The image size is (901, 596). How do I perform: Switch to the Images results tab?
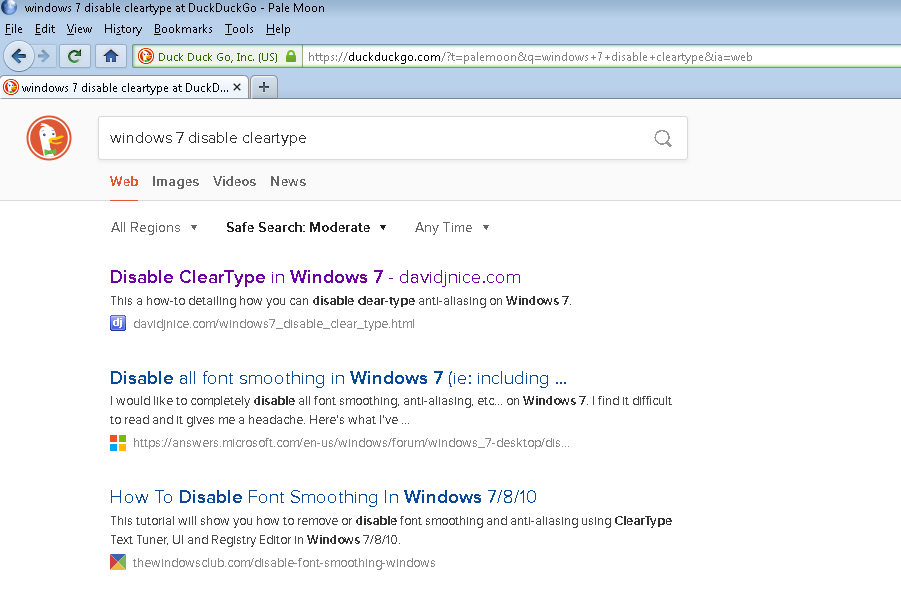pos(175,181)
